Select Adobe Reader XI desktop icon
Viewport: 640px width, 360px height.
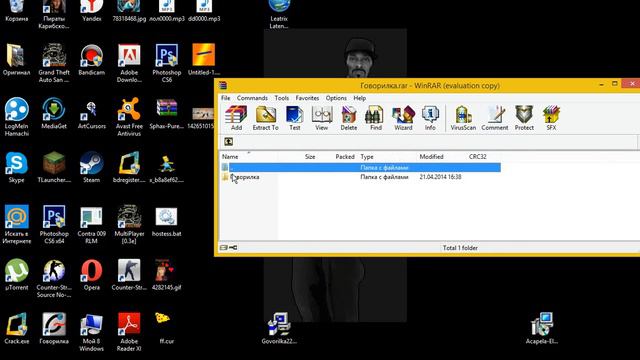click(129, 332)
